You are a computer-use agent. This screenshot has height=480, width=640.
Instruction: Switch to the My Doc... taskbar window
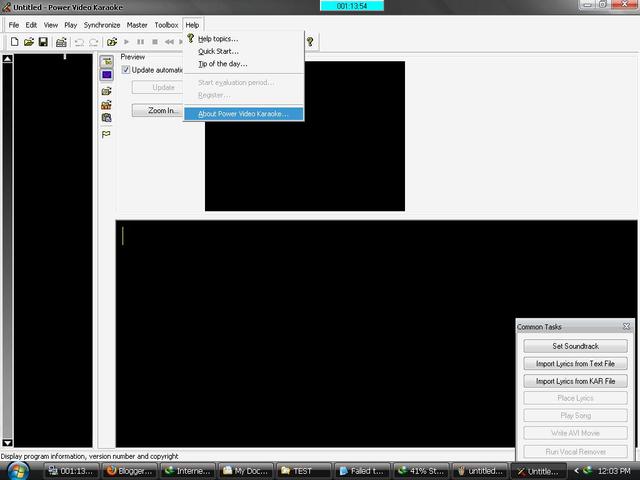point(246,471)
